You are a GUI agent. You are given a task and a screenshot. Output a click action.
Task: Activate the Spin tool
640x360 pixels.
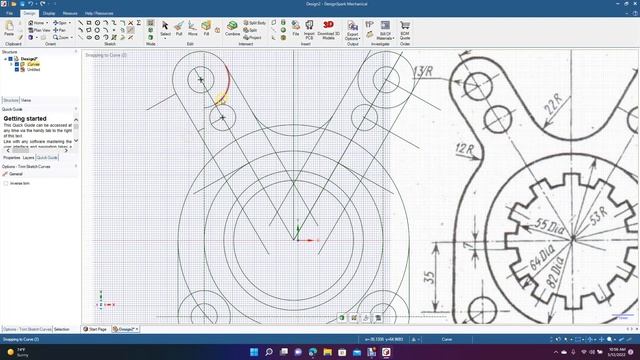point(60,23)
